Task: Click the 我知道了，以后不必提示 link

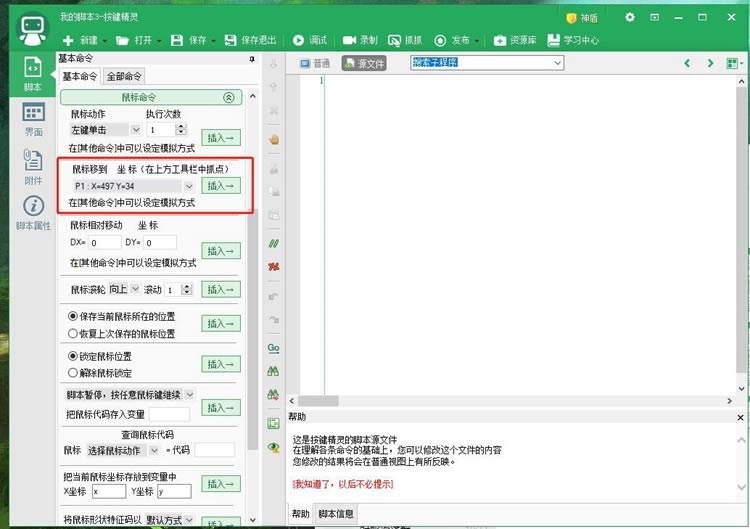Action: point(343,484)
